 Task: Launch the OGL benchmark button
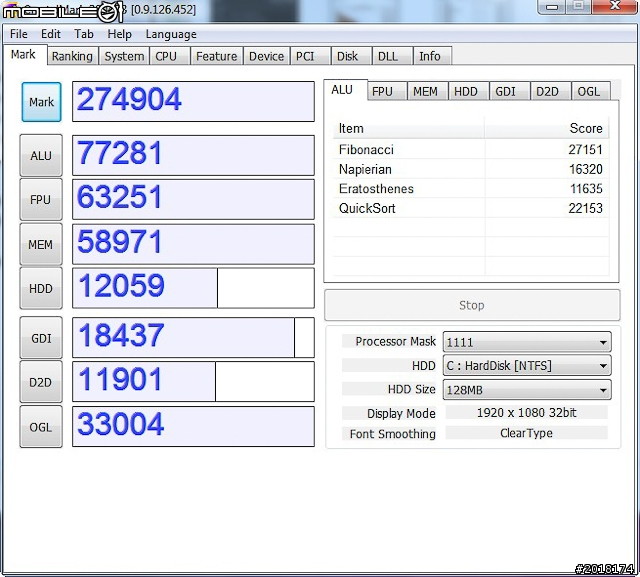tap(41, 427)
